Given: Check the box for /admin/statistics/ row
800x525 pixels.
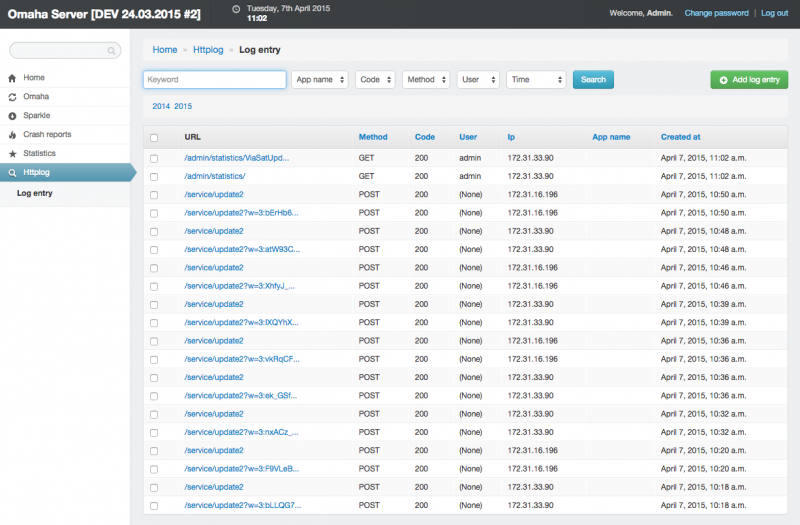Looking at the screenshot, I should point(154,177).
